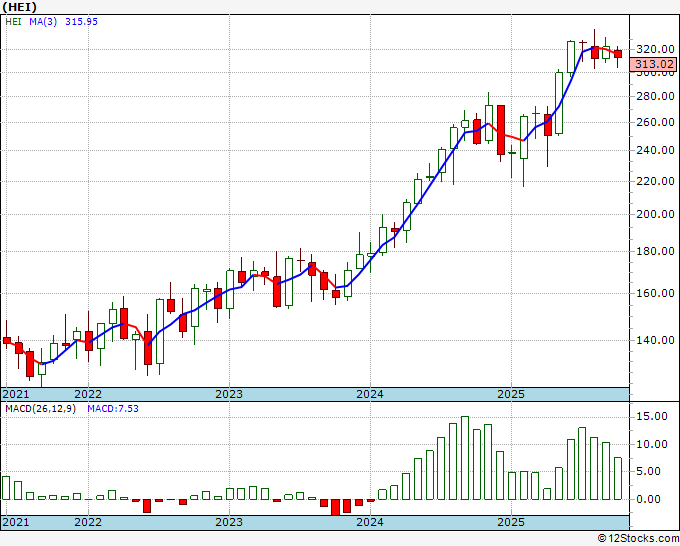Click the moving average value 315.95
Viewport: 680px width, 546px height.
click(82, 22)
